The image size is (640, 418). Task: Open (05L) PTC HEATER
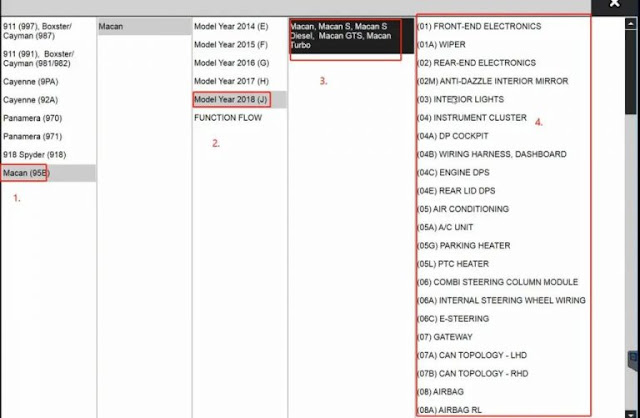click(453, 264)
